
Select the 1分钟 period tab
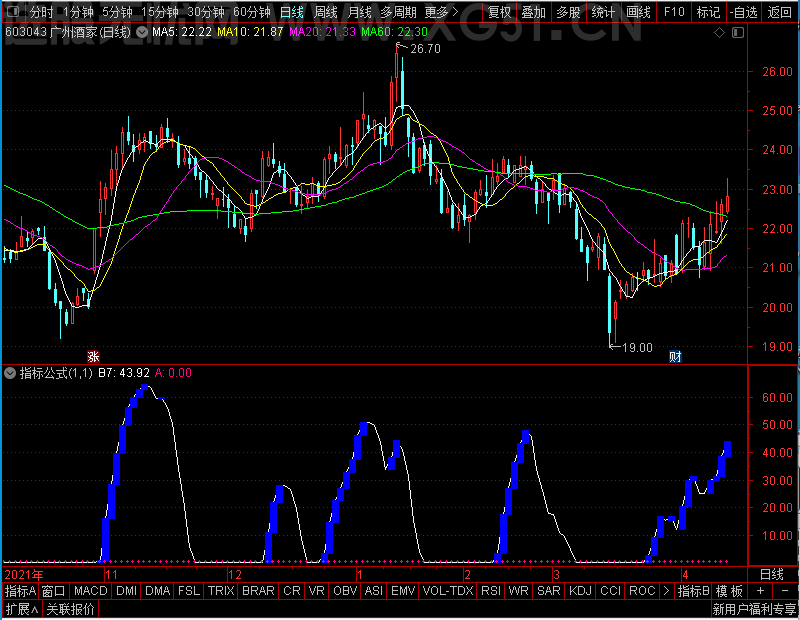[78, 11]
